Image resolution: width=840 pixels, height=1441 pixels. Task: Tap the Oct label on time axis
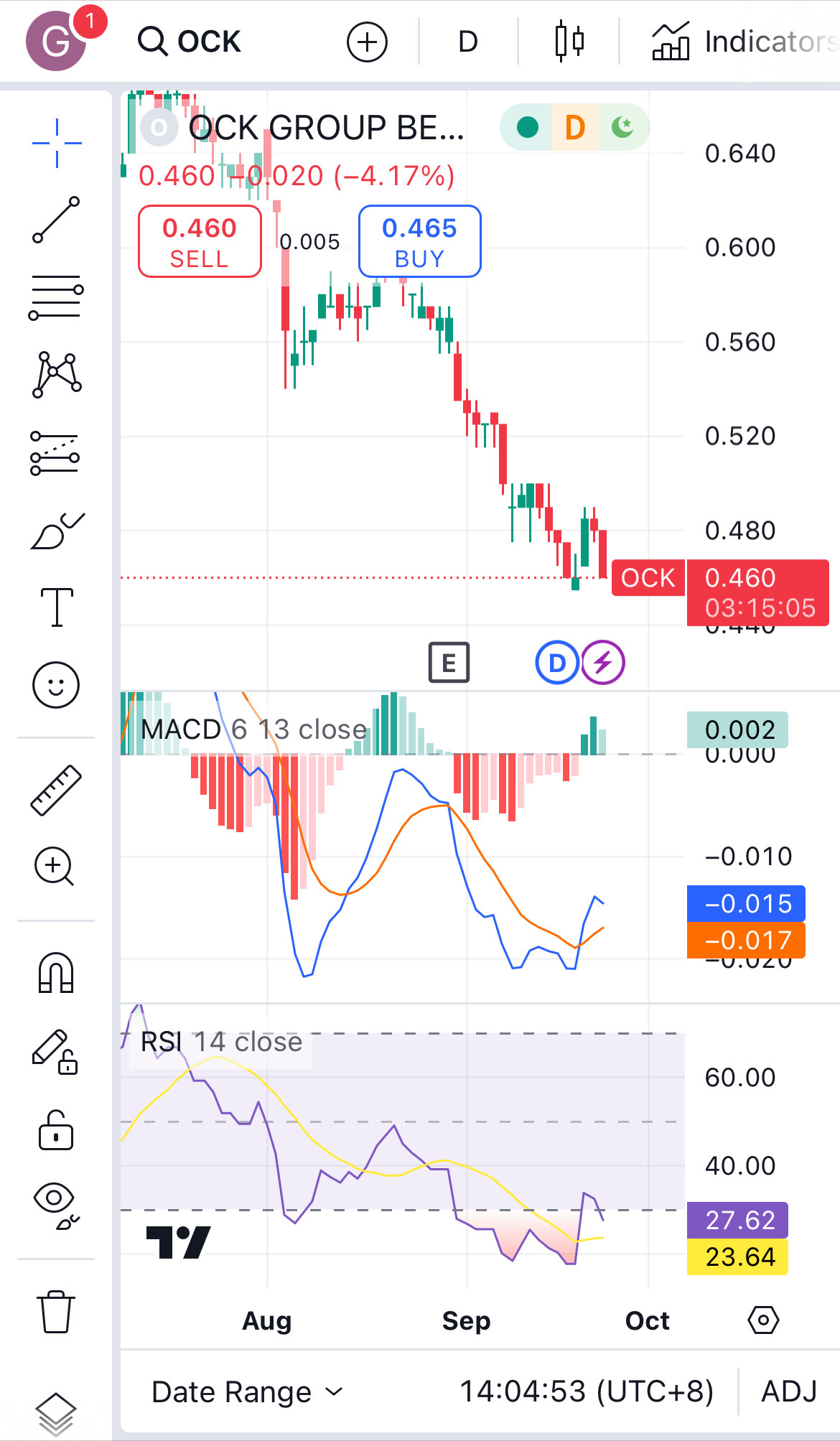point(648,1320)
